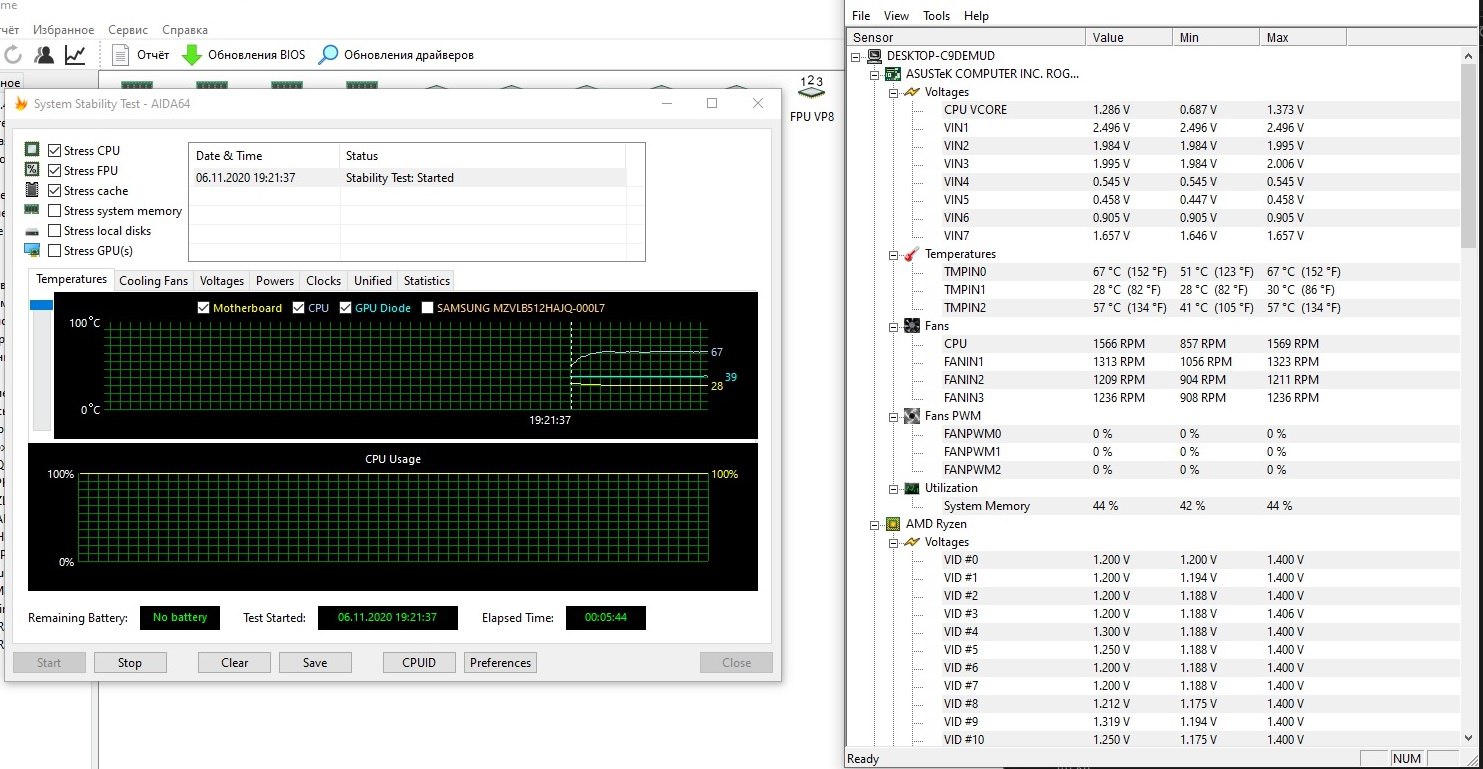Uncheck the Stress FPU checkbox
This screenshot has height=769, width=1483.
coord(55,170)
